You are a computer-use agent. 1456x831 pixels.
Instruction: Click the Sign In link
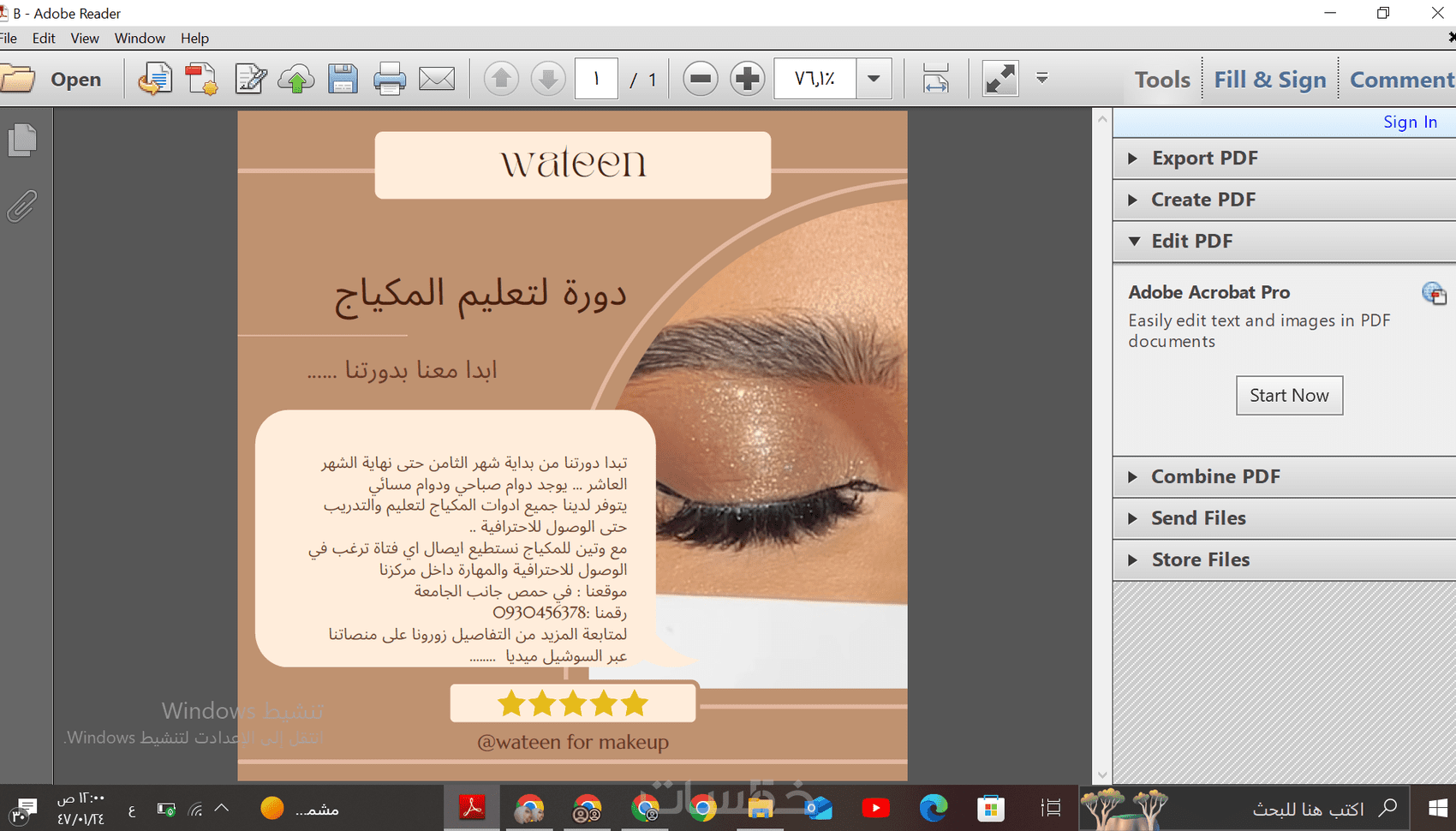point(1410,123)
